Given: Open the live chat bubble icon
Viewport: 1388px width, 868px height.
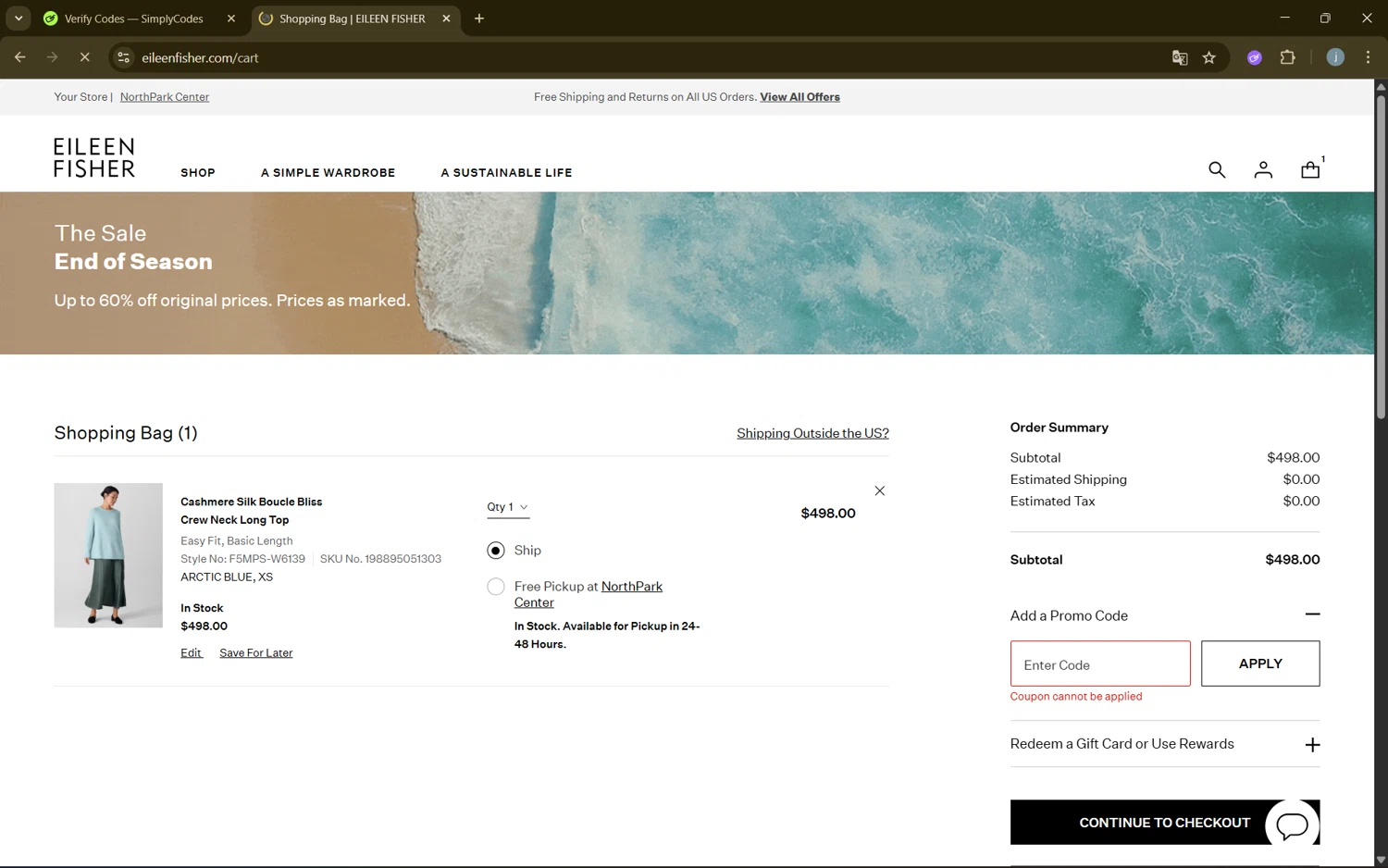Looking at the screenshot, I should point(1292,825).
